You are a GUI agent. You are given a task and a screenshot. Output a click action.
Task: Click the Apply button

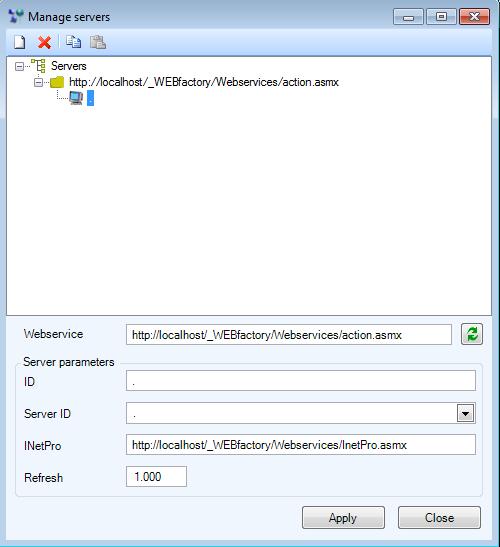[x=343, y=518]
